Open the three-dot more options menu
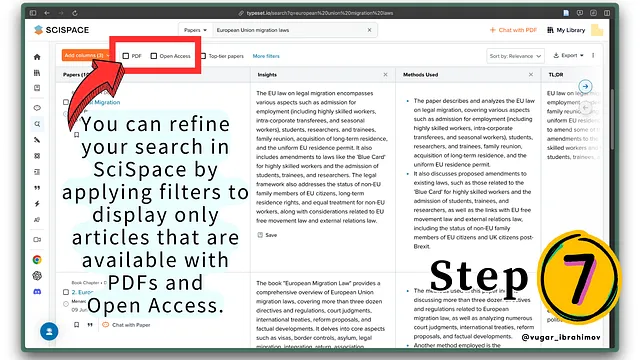Image resolution: width=640 pixels, height=360 pixels. (x=593, y=56)
